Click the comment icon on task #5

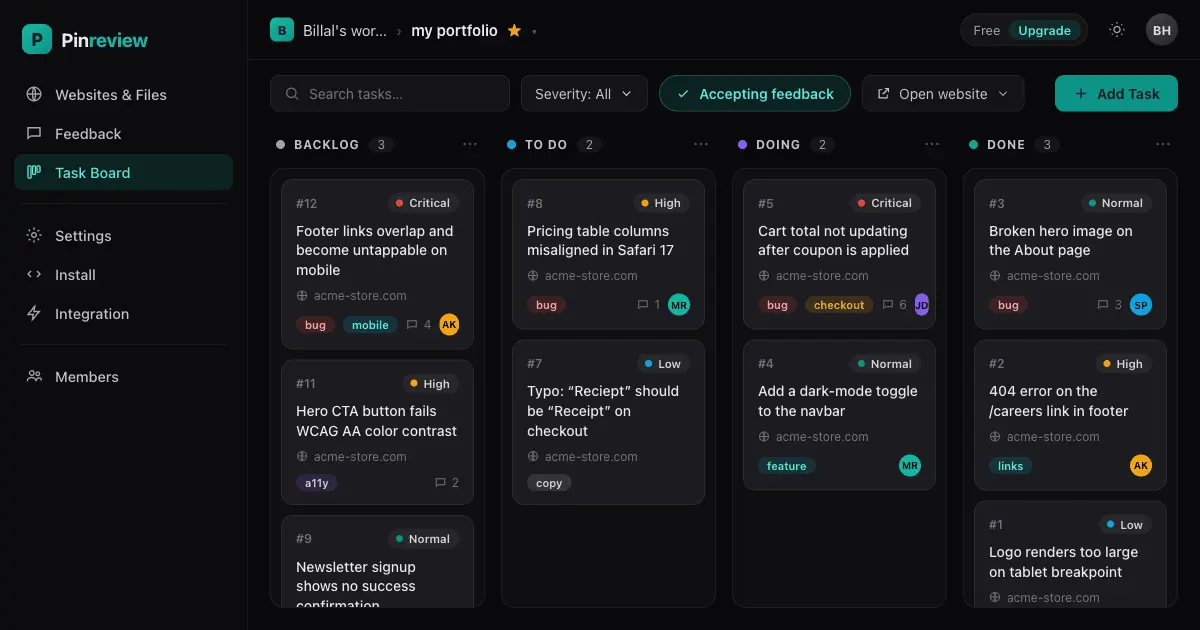pyautogui.click(x=888, y=305)
